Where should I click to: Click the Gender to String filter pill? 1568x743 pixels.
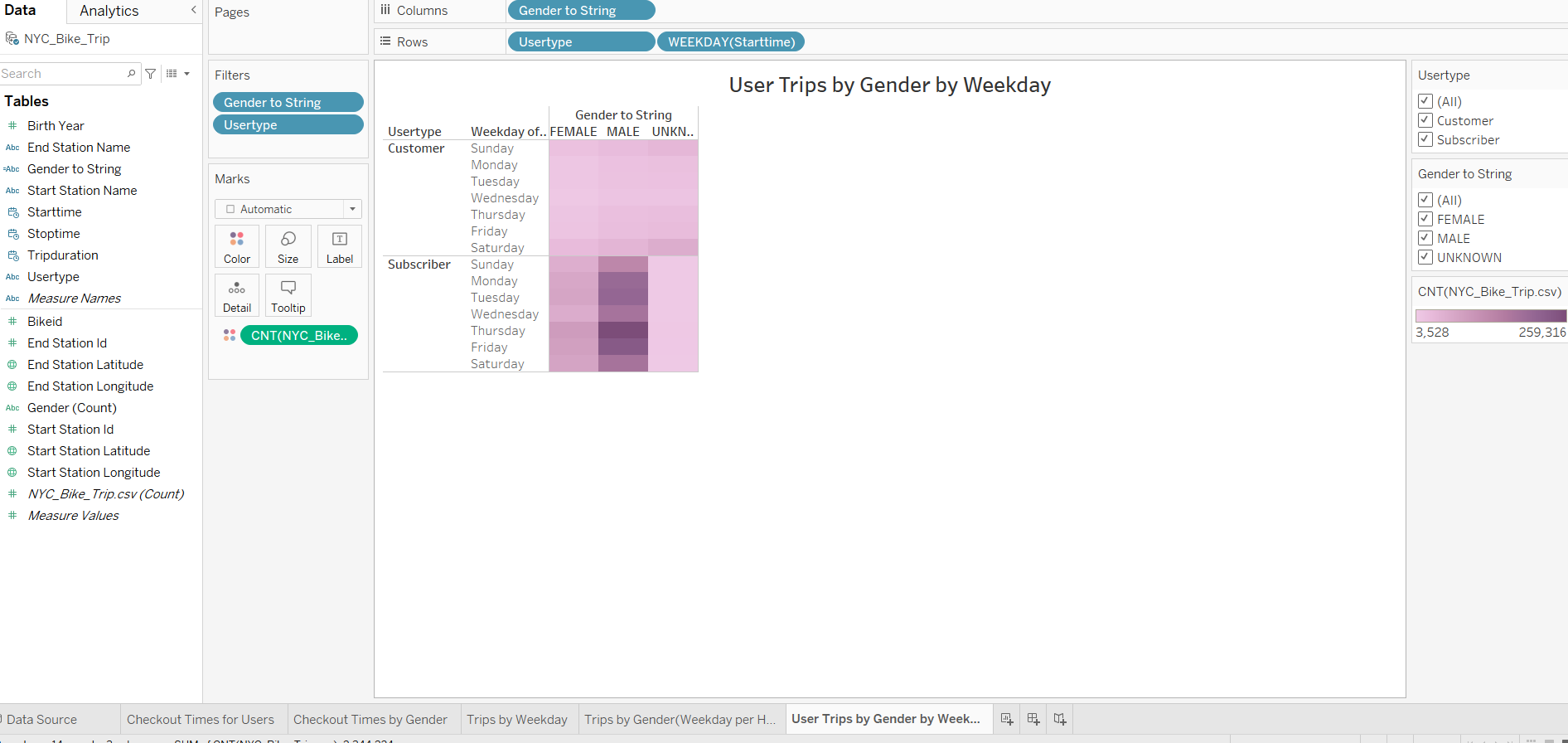tap(288, 102)
